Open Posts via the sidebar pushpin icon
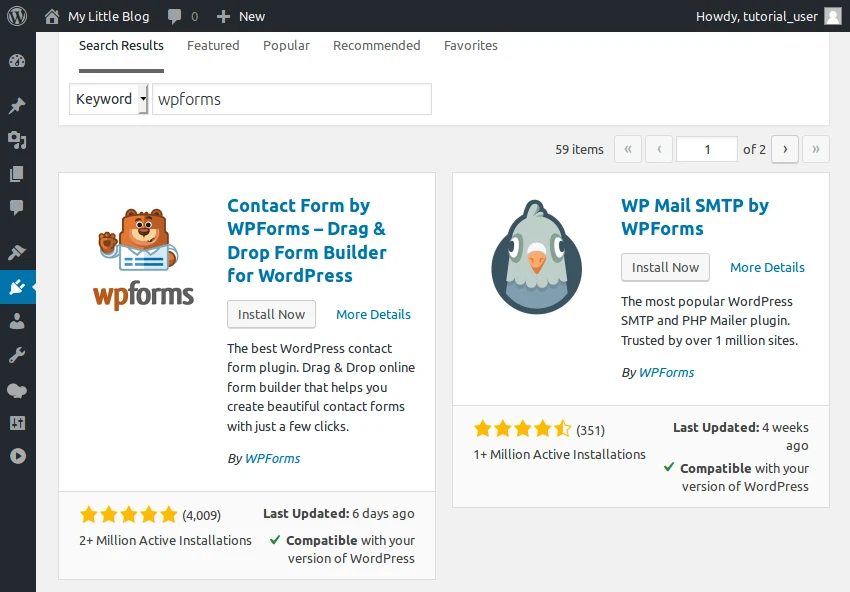850x592 pixels. pos(17,105)
